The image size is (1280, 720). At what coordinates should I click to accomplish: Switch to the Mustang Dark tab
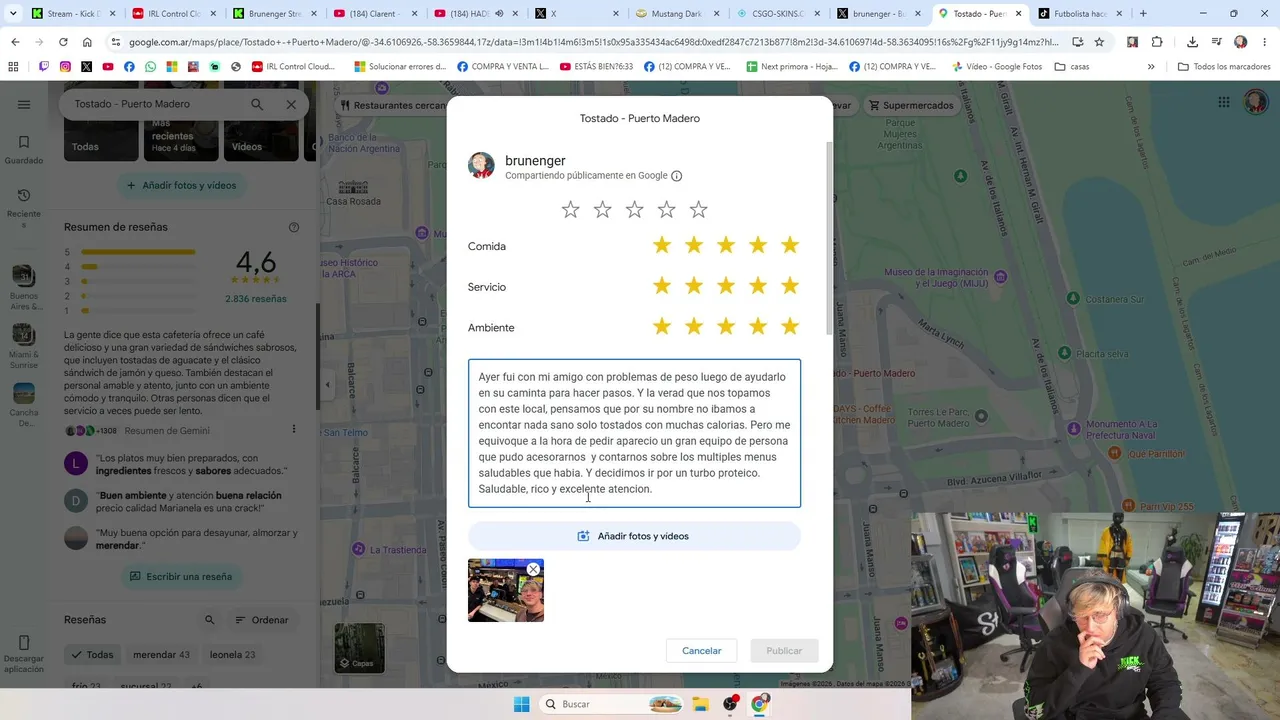click(x=676, y=14)
